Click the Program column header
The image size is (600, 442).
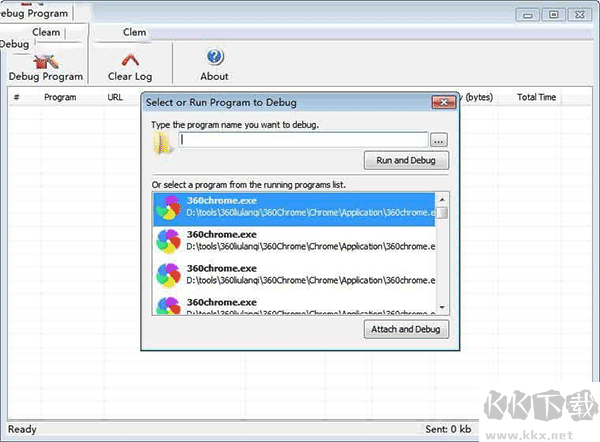click(x=60, y=97)
